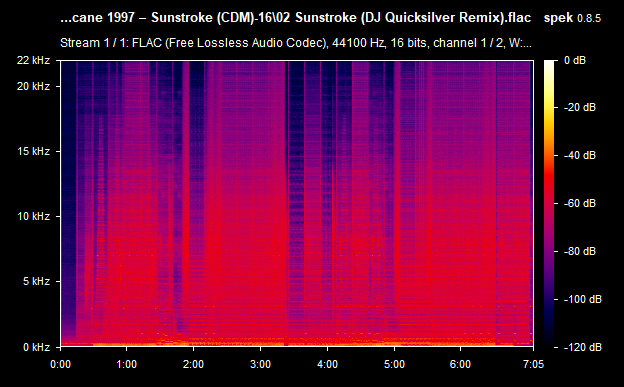Click the '5 kHz' frequency axis label
This screenshot has width=624, height=387.
click(36, 281)
